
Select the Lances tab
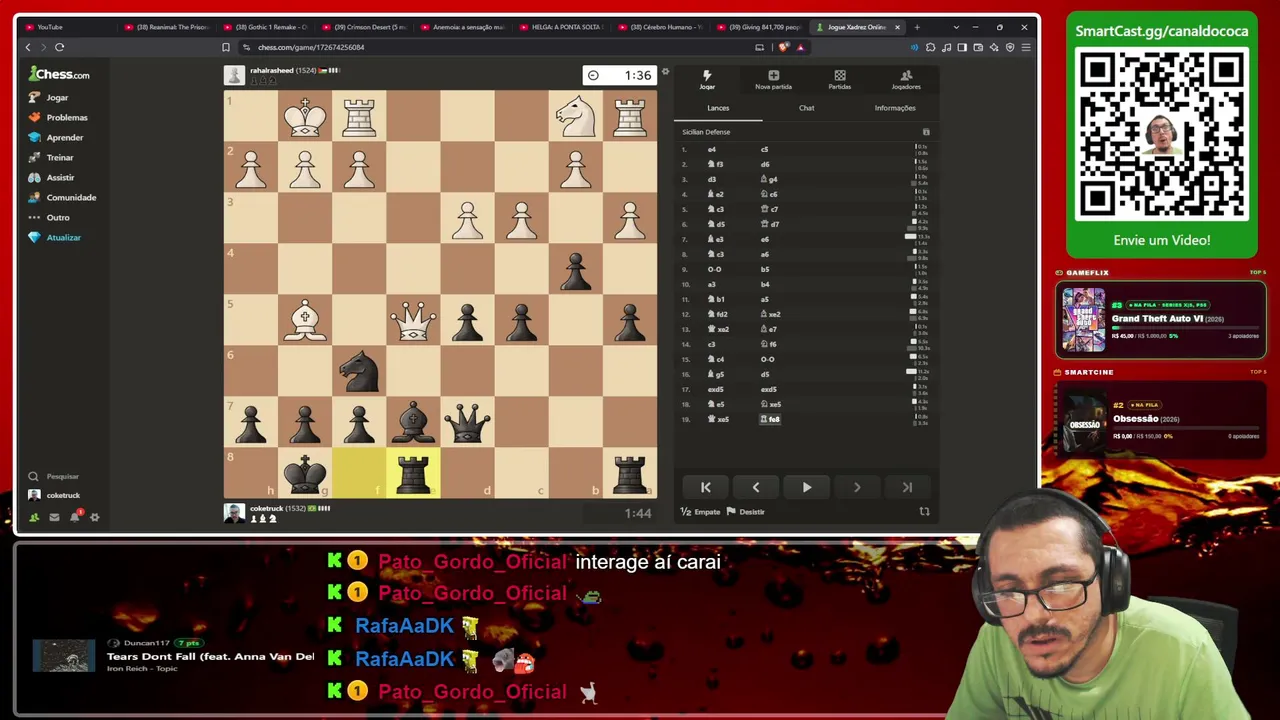pos(718,108)
